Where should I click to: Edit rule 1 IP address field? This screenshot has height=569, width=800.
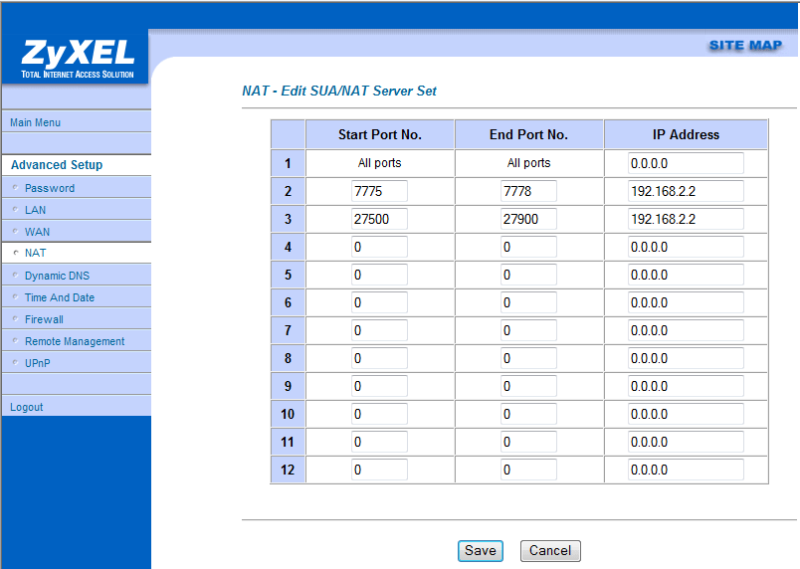685,163
